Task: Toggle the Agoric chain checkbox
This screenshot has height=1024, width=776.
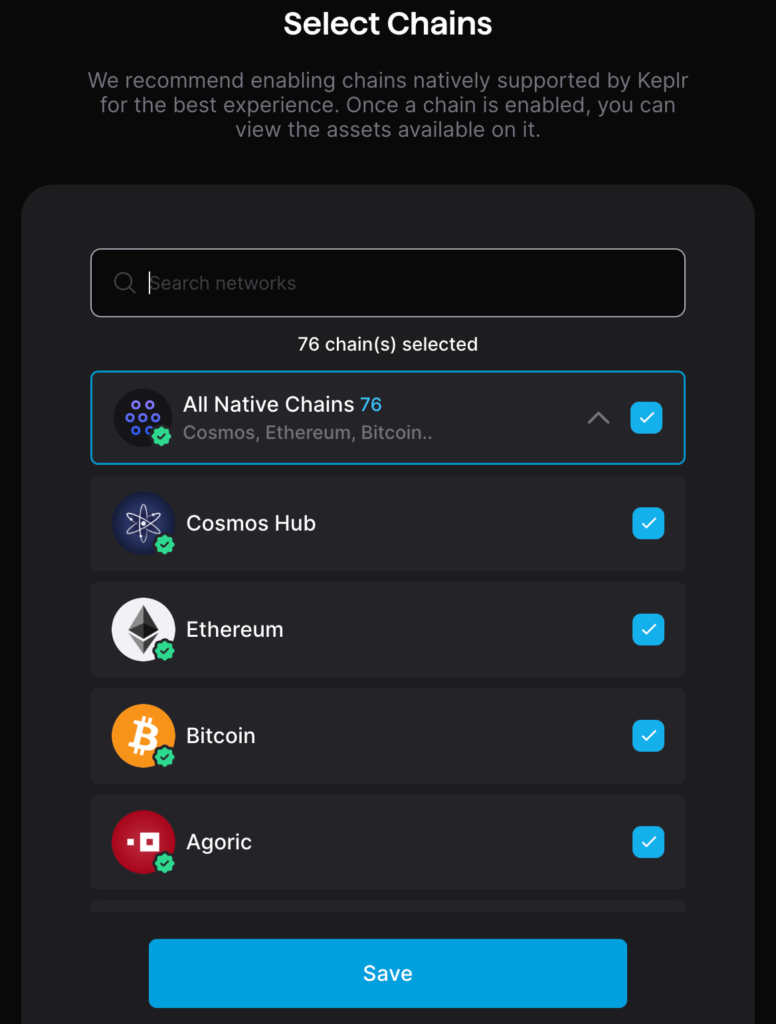Action: click(x=648, y=842)
